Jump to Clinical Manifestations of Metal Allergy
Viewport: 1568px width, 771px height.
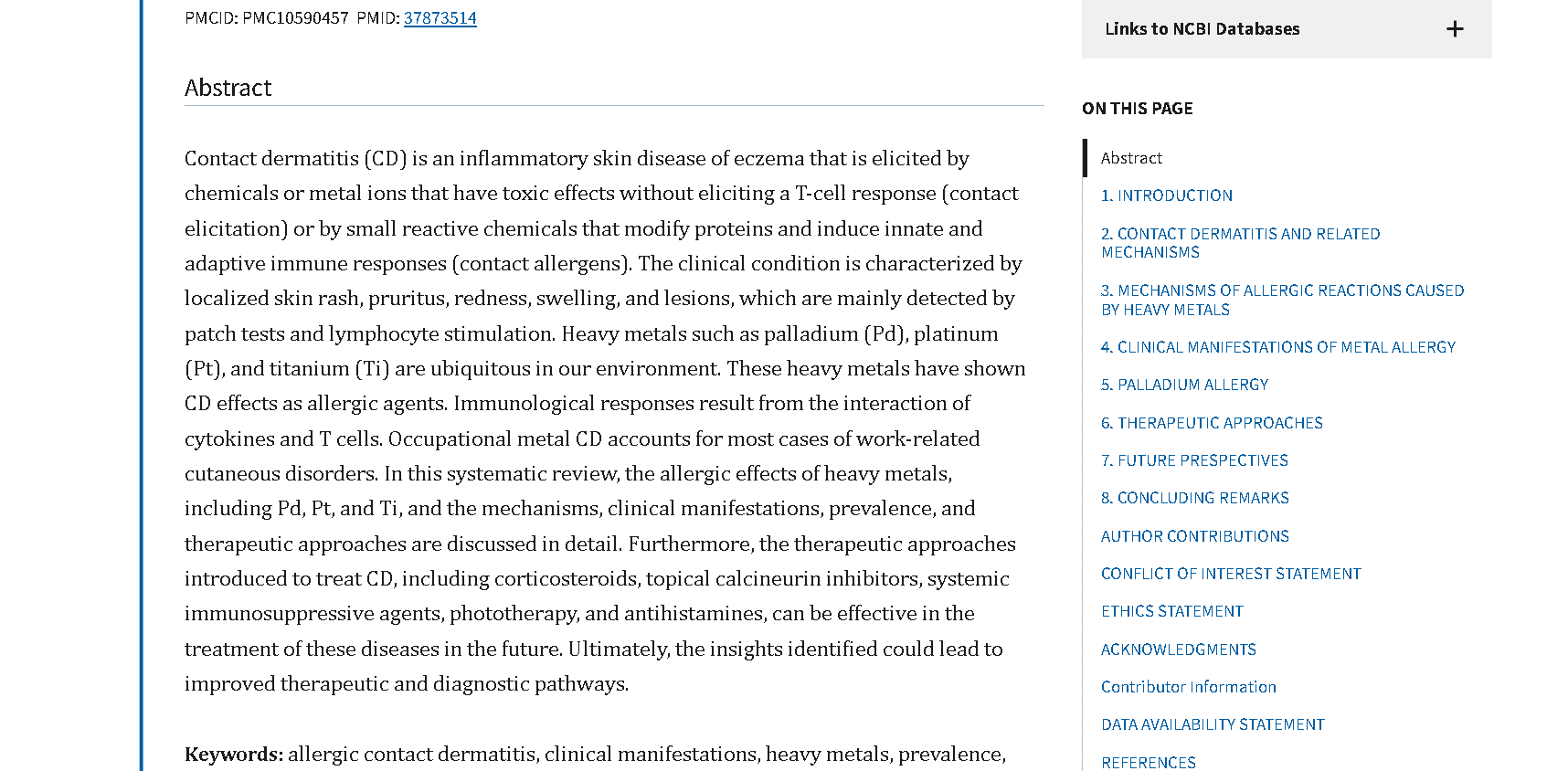1277,347
